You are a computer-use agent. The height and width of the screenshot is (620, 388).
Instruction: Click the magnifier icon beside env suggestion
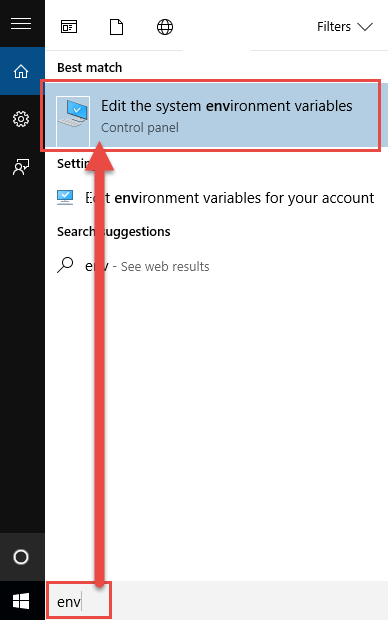[65, 265]
